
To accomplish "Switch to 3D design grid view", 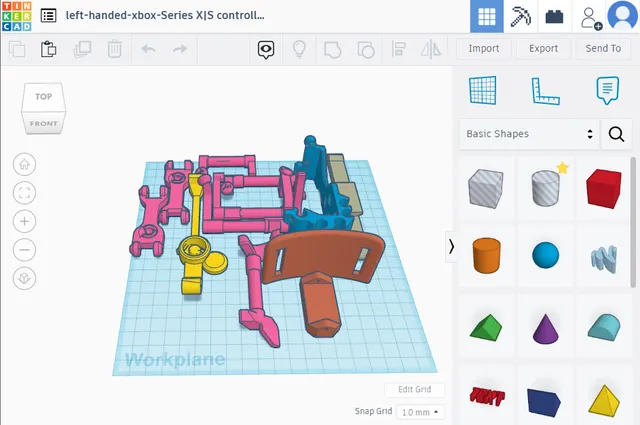I will 487,16.
